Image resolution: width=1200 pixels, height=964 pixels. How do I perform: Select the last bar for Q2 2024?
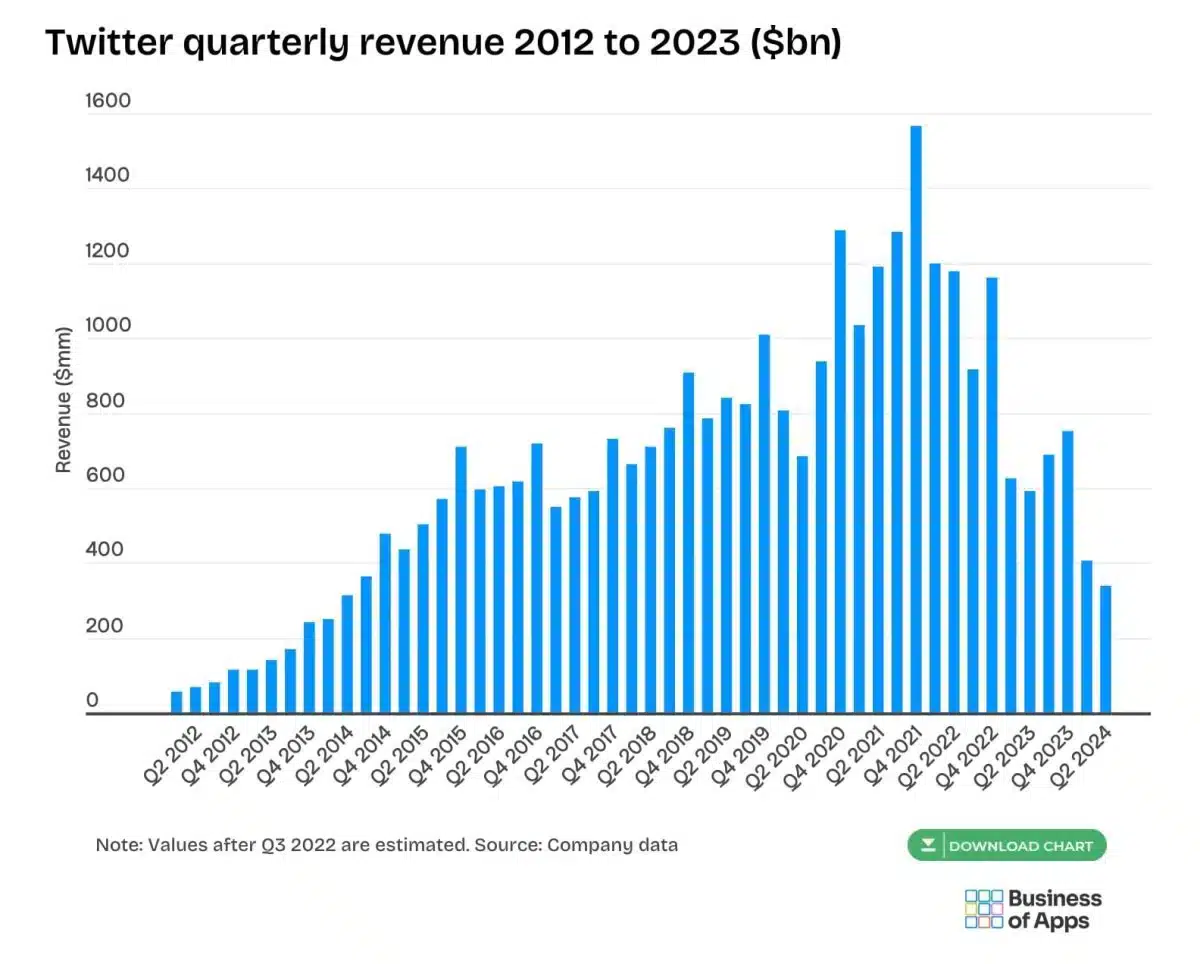pyautogui.click(x=1106, y=650)
